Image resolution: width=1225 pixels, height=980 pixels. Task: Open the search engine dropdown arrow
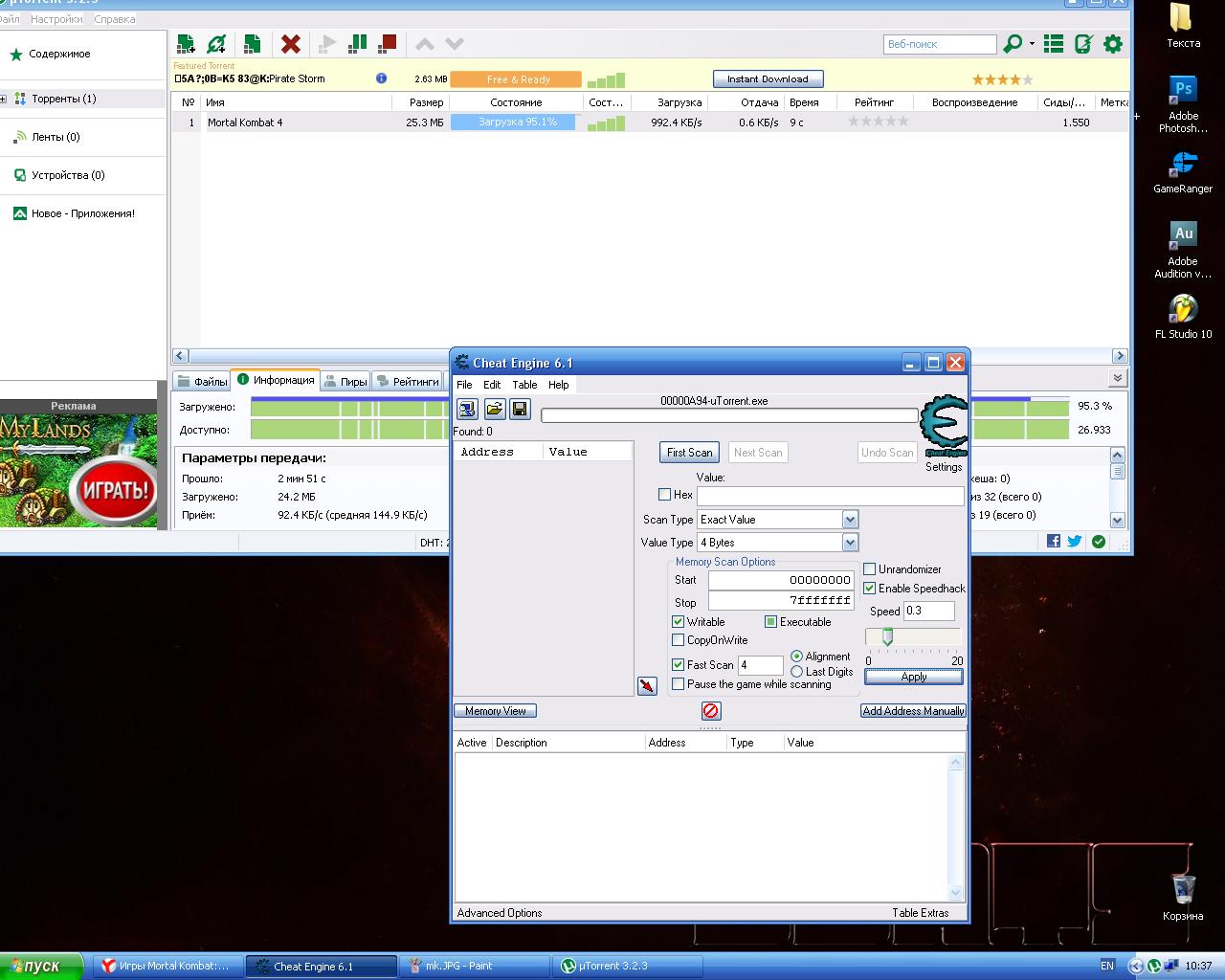[1032, 44]
